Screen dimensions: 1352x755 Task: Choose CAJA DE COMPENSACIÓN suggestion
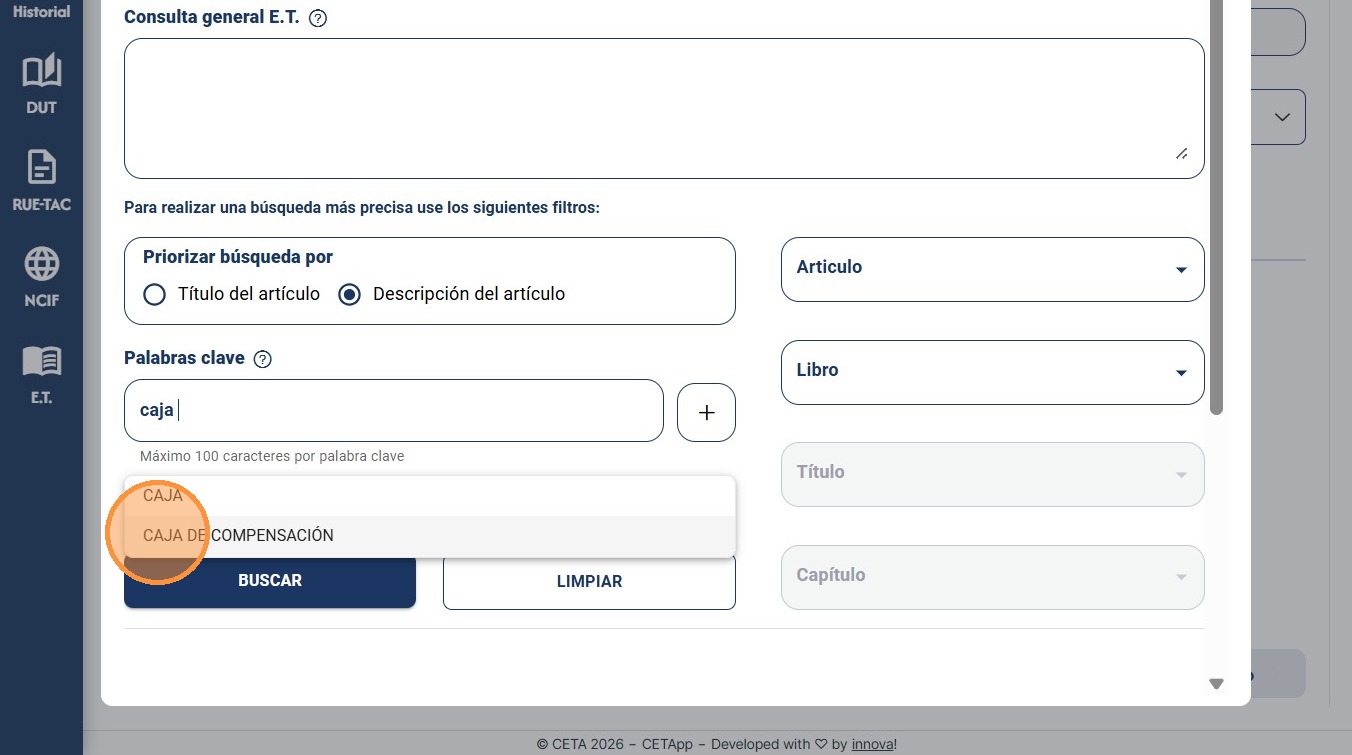click(429, 536)
